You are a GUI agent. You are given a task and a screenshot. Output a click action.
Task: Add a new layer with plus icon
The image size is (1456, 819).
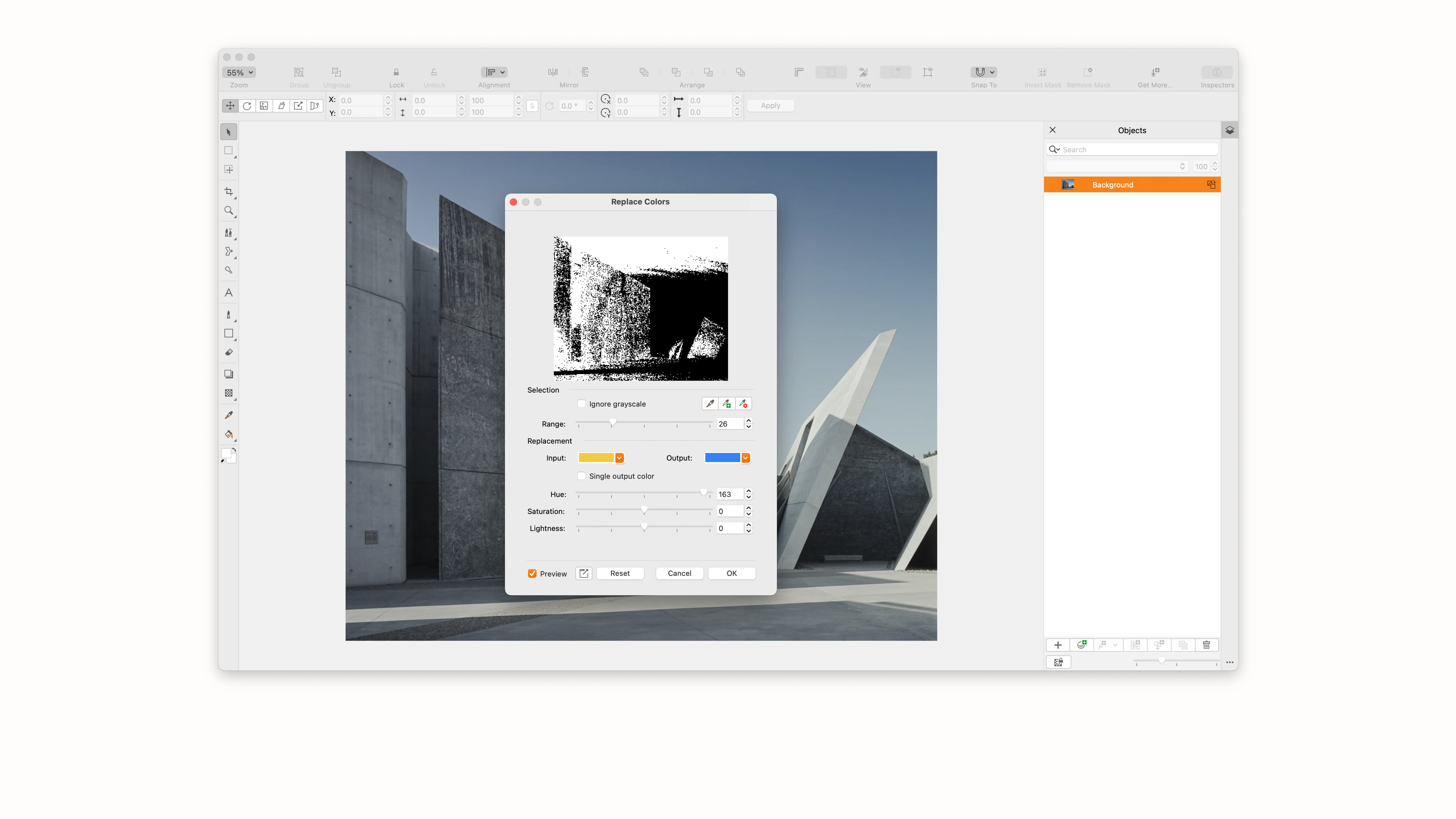click(1058, 645)
